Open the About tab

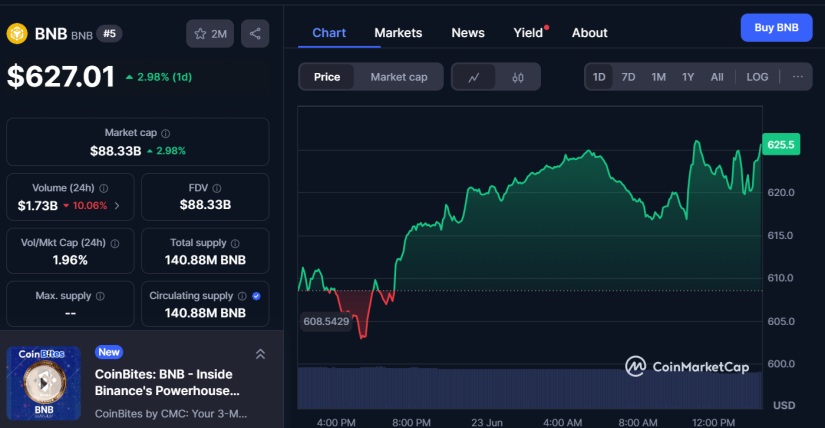click(x=590, y=33)
